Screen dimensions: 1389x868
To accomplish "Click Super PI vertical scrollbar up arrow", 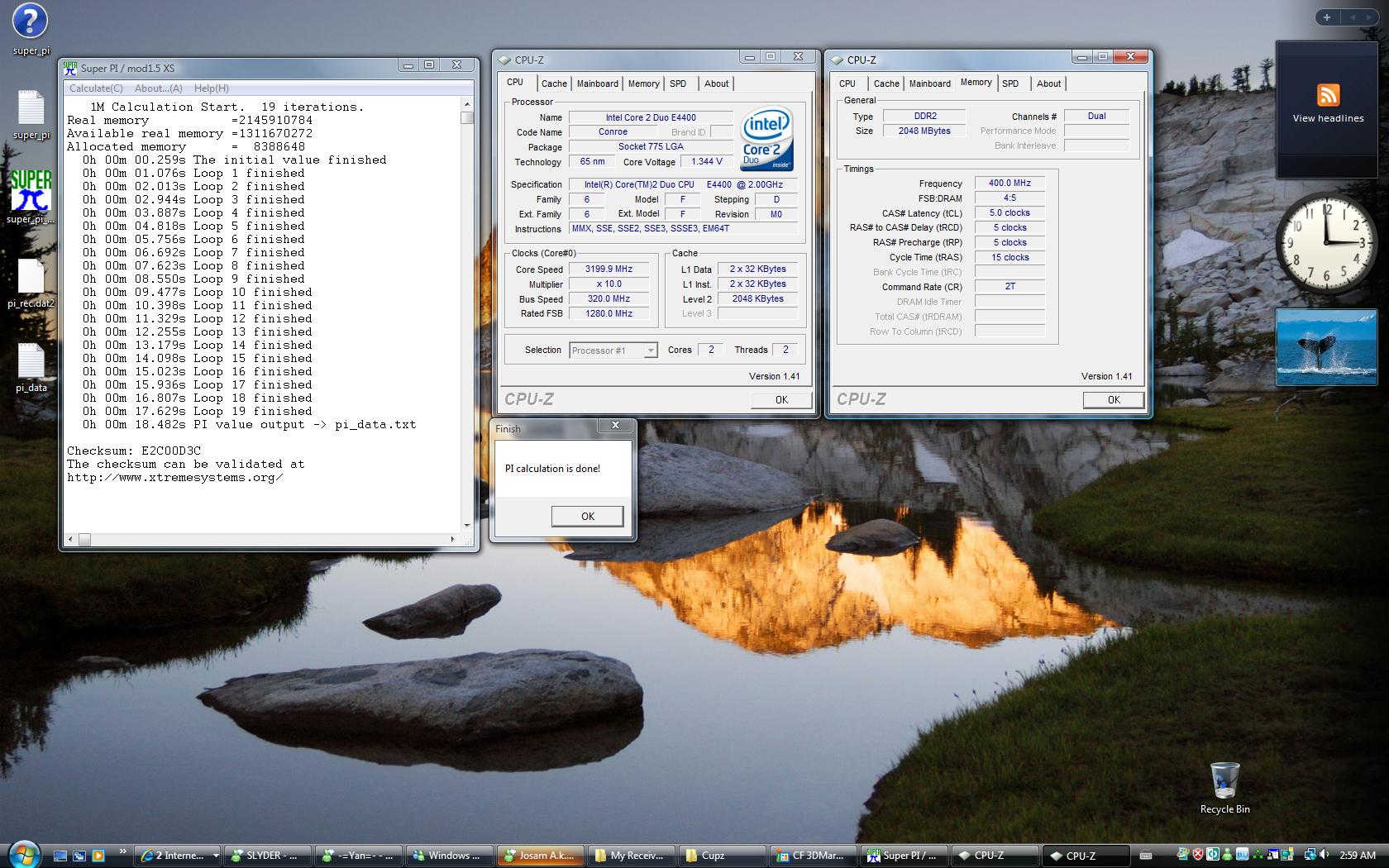I will pyautogui.click(x=467, y=104).
